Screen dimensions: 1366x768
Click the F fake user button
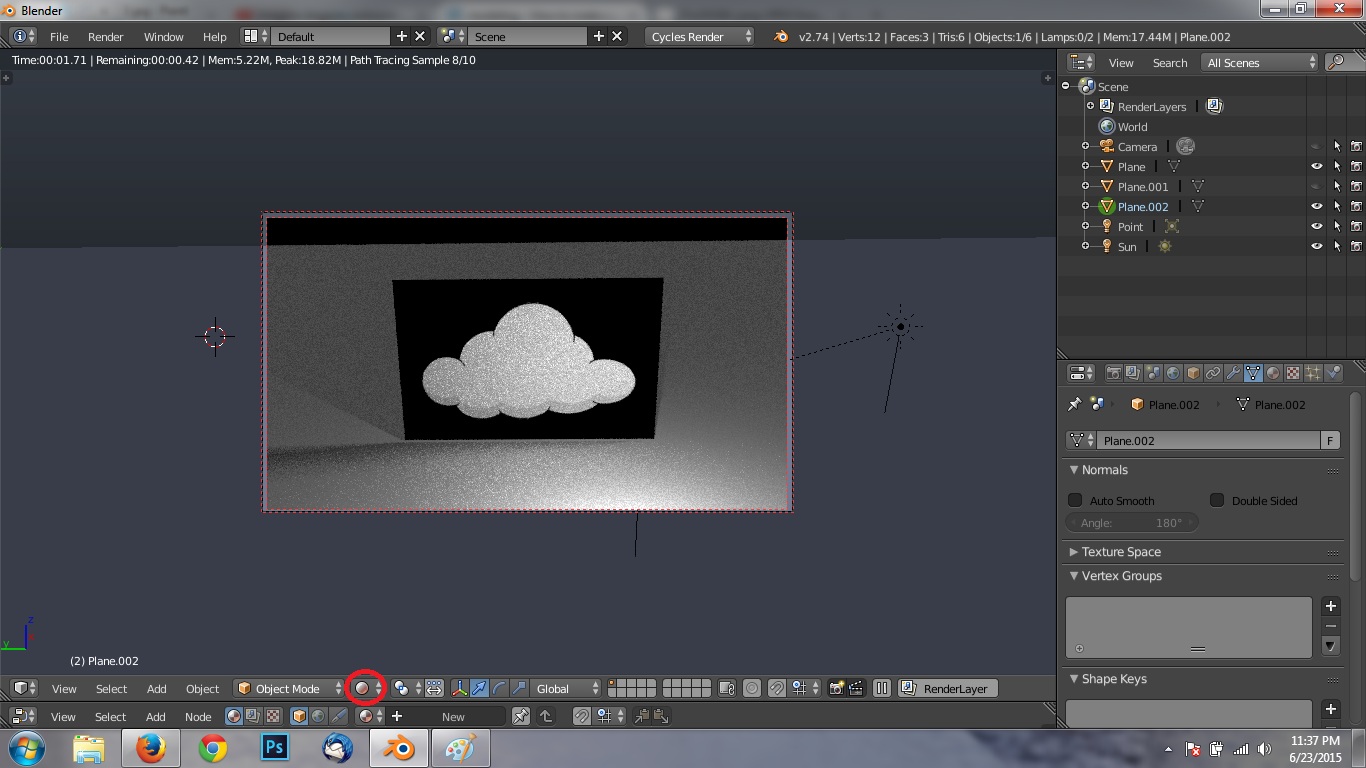[x=1330, y=440]
